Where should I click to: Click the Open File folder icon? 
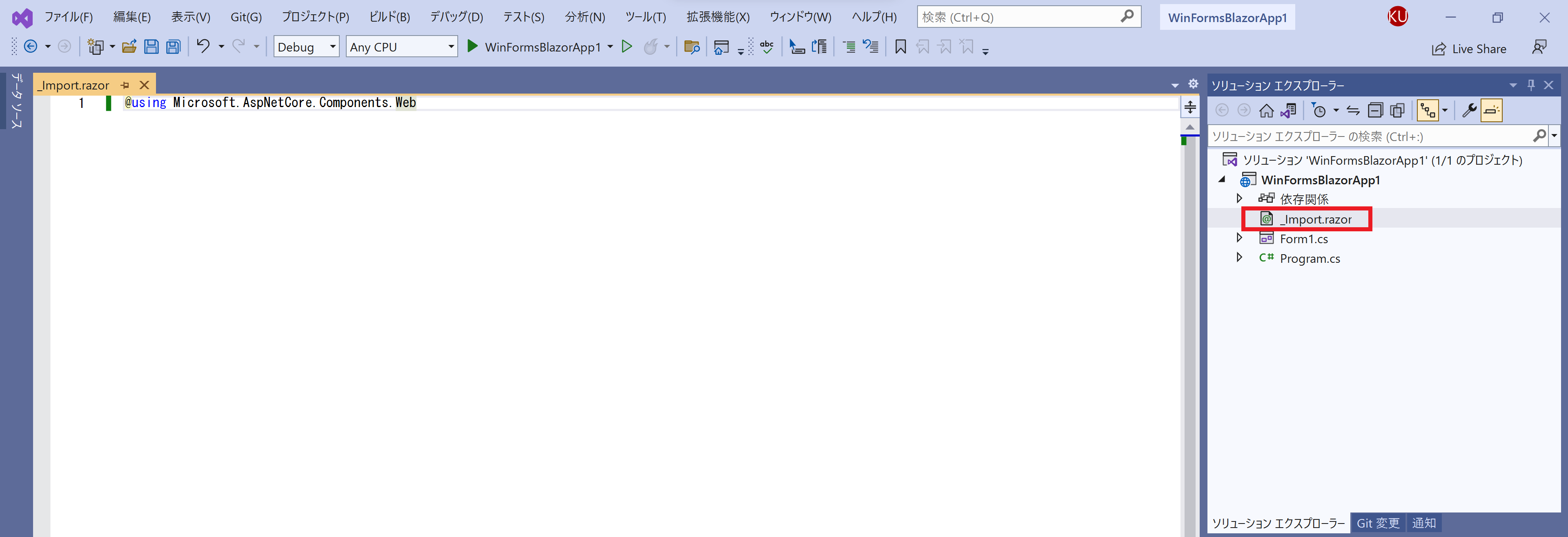(129, 46)
